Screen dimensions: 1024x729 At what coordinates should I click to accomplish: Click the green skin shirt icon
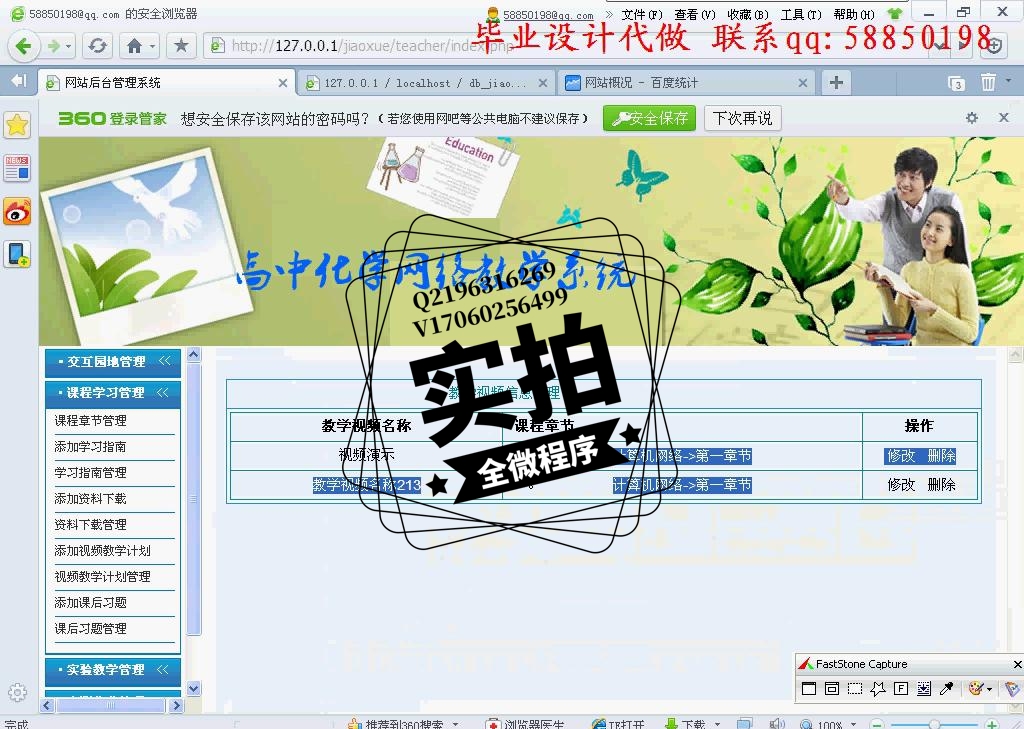pos(894,14)
